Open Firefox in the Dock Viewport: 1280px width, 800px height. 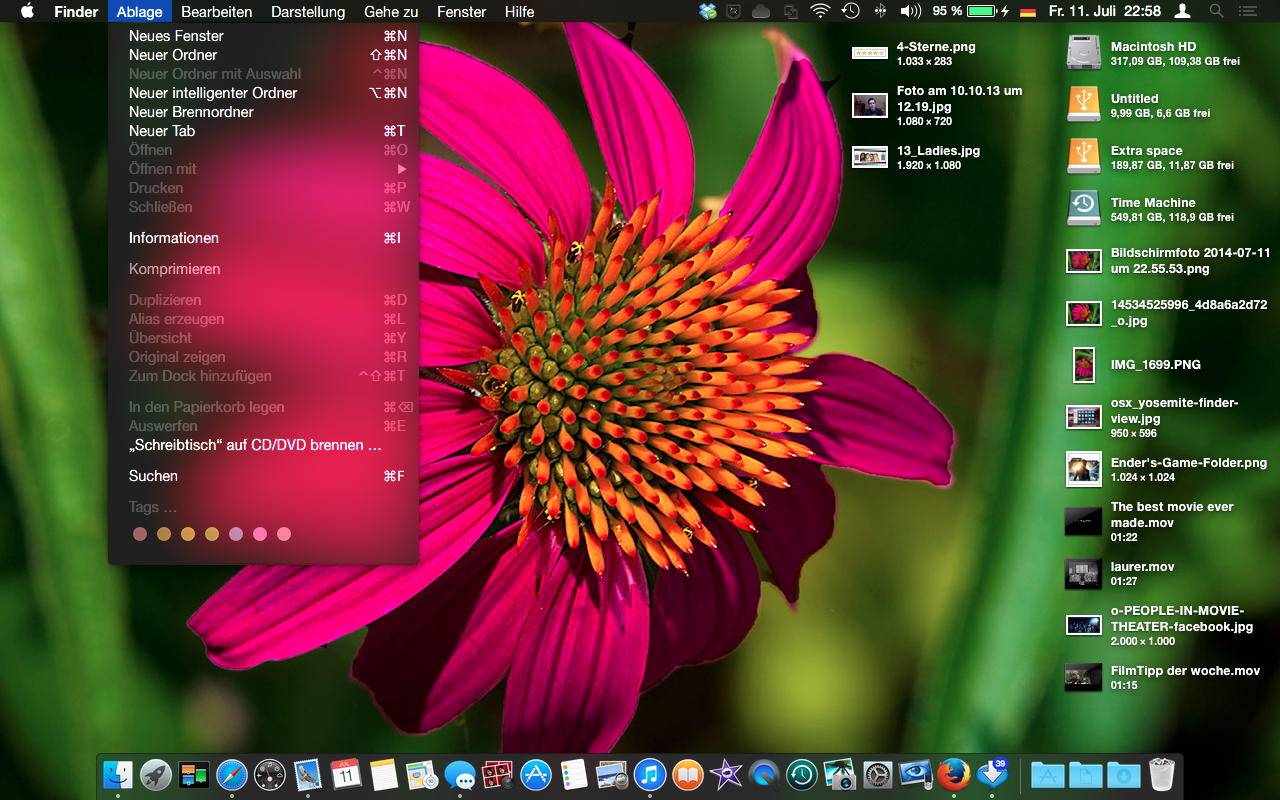tap(954, 775)
